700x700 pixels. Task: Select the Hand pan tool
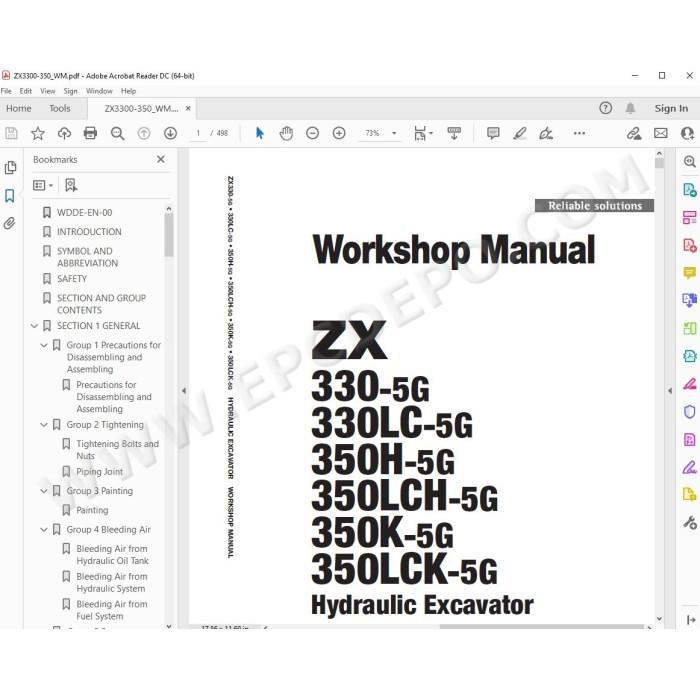coord(286,133)
